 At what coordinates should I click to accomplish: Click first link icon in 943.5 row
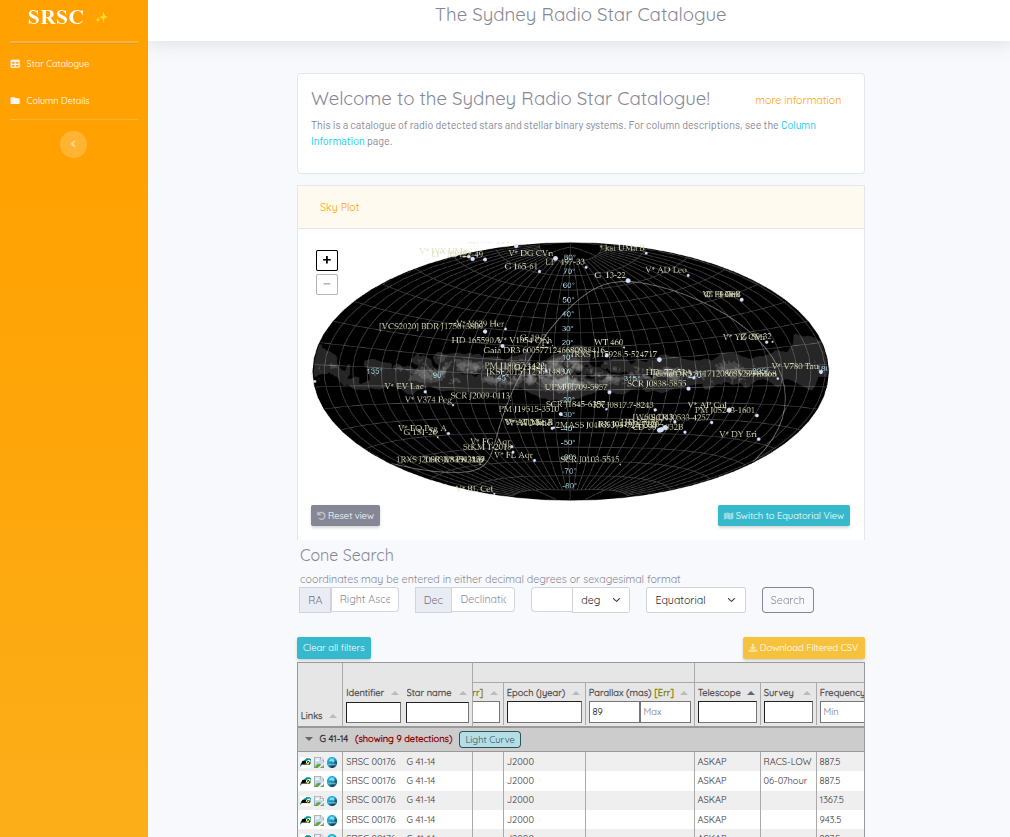(306, 820)
